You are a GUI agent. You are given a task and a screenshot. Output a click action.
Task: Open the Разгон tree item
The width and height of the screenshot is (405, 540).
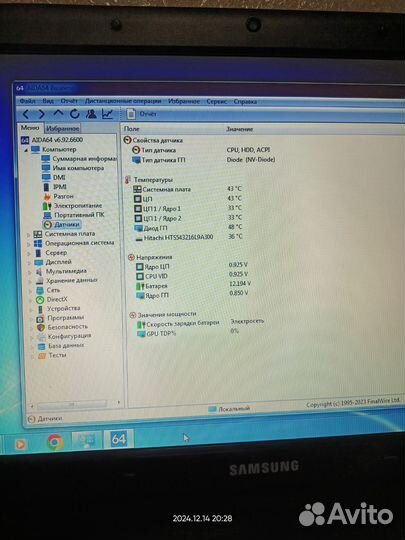59,196
